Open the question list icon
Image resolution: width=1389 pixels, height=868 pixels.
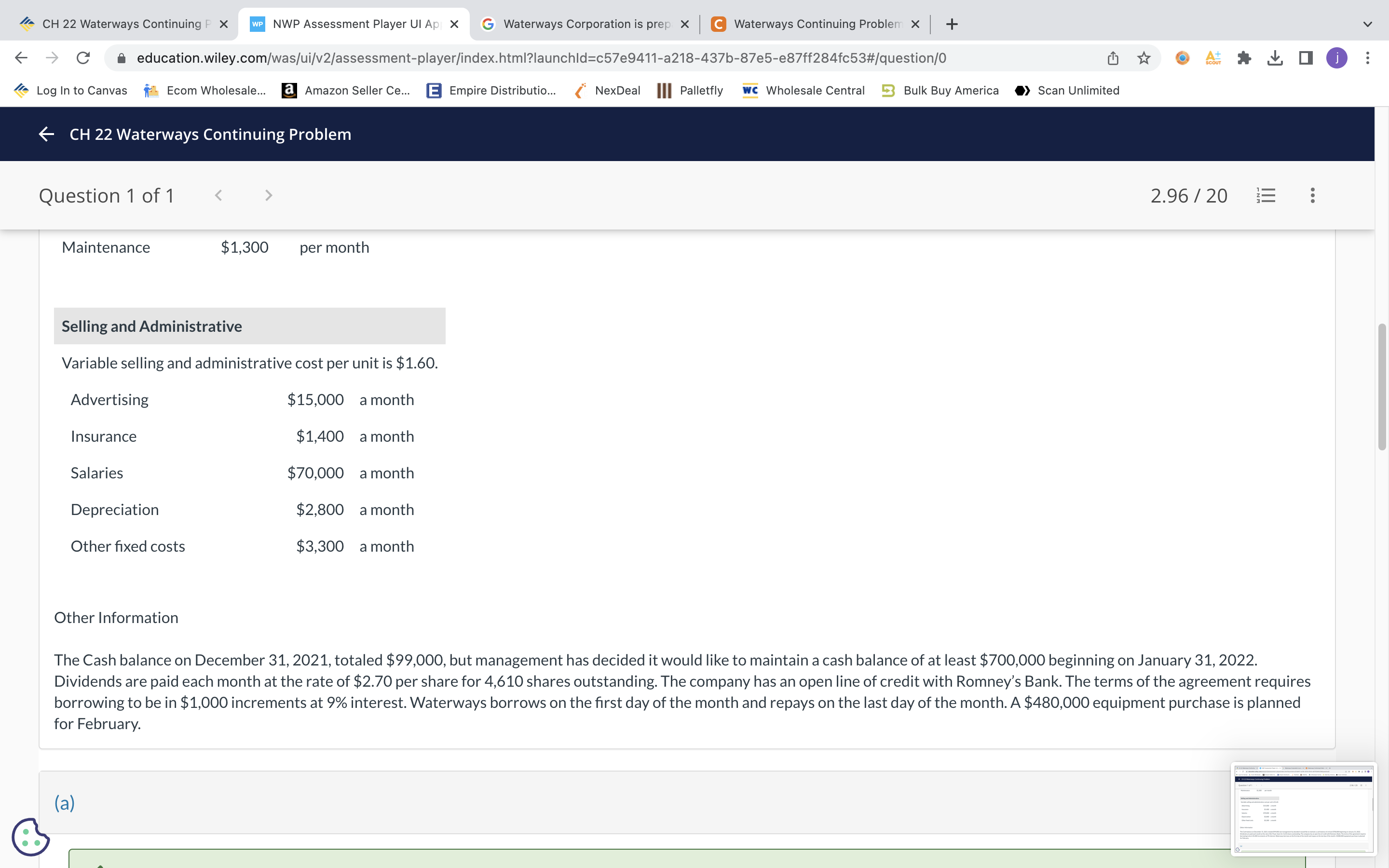1266,195
